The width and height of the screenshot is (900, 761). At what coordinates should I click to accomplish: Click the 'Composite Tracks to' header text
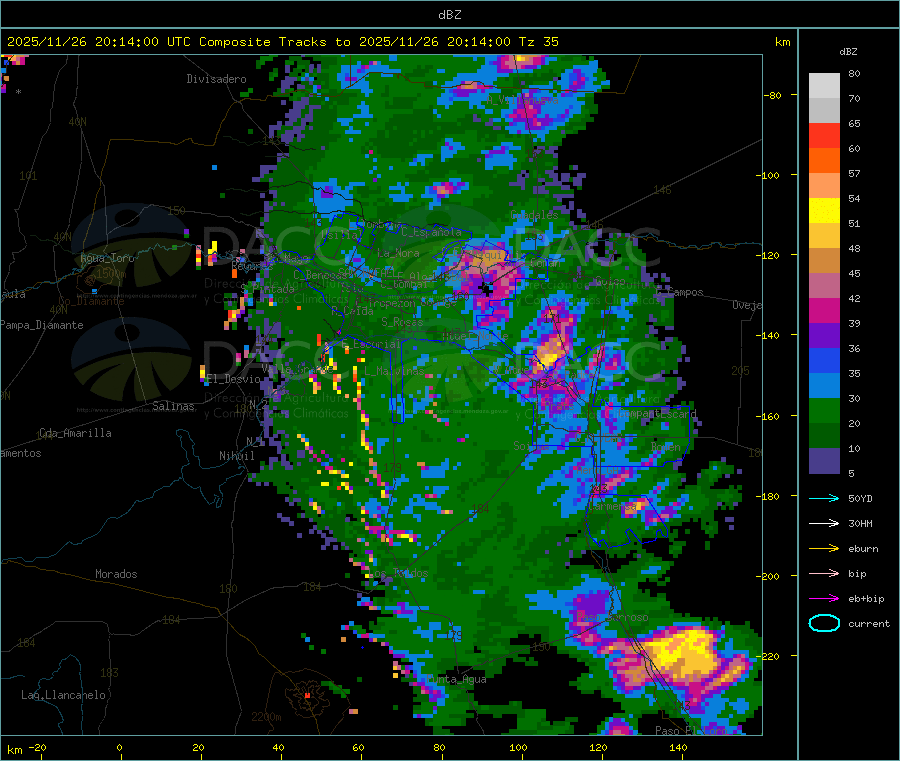275,42
